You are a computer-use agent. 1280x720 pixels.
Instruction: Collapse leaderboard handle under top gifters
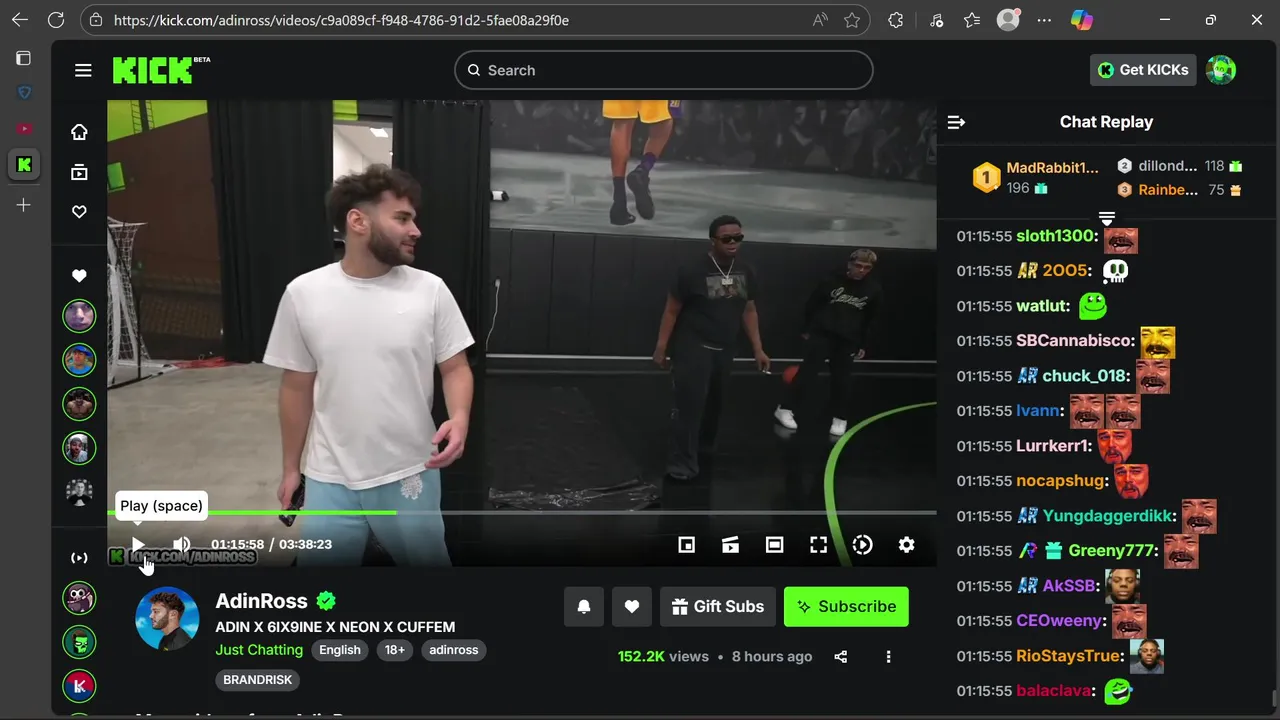1107,218
